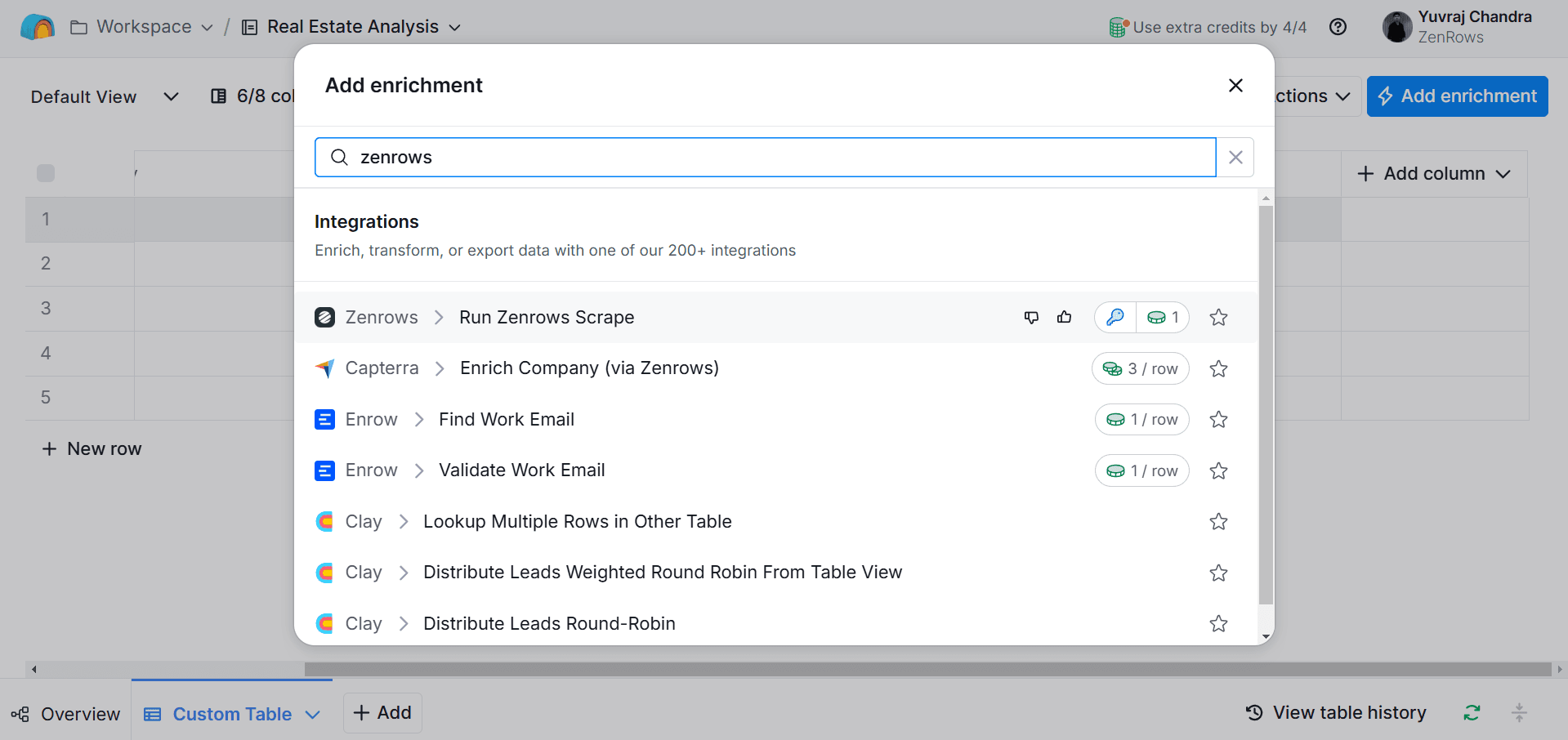Viewport: 1568px width, 740px height.
Task: Click the 1 credit badge for Zenrows
Action: click(1163, 317)
